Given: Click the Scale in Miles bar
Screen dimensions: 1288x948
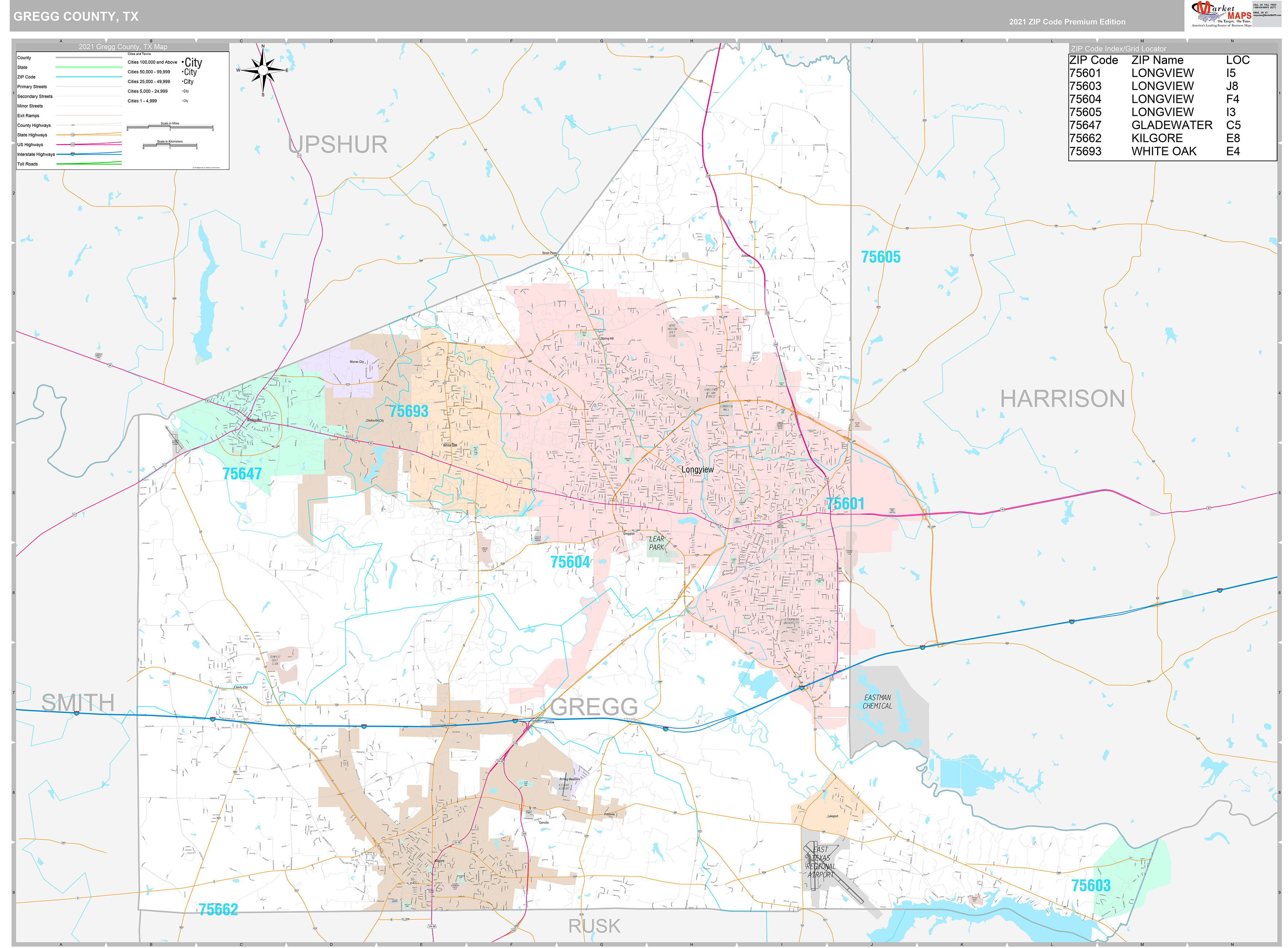Looking at the screenshot, I should tap(170, 127).
